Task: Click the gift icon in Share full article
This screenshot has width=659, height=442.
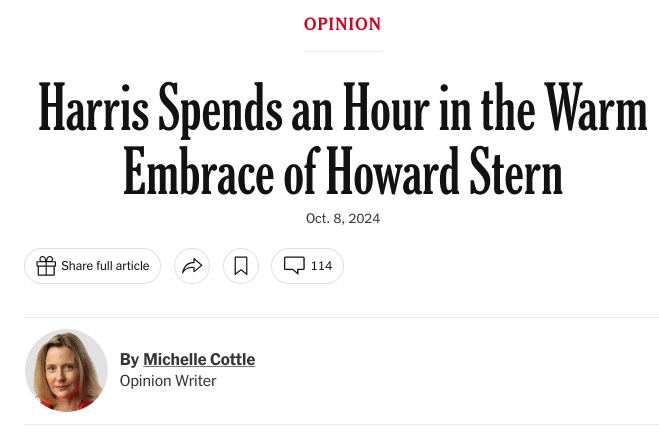Action: pyautogui.click(x=46, y=266)
